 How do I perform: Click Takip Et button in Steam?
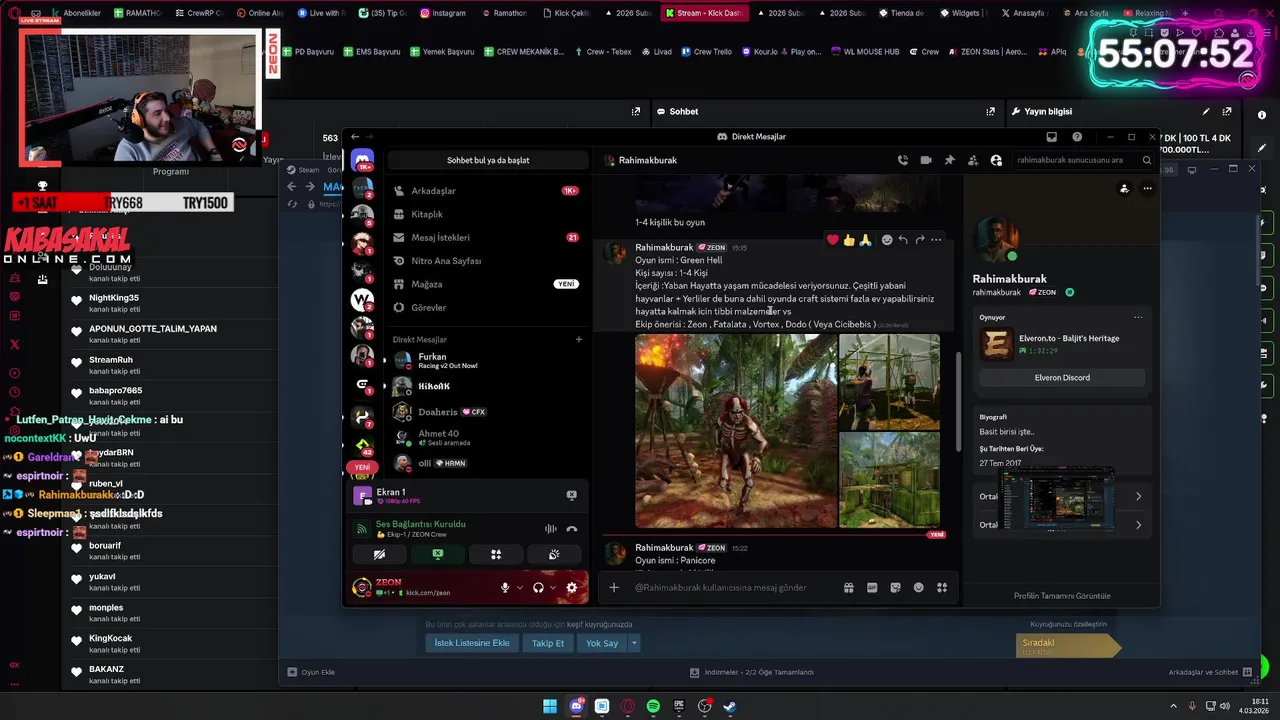coord(548,643)
